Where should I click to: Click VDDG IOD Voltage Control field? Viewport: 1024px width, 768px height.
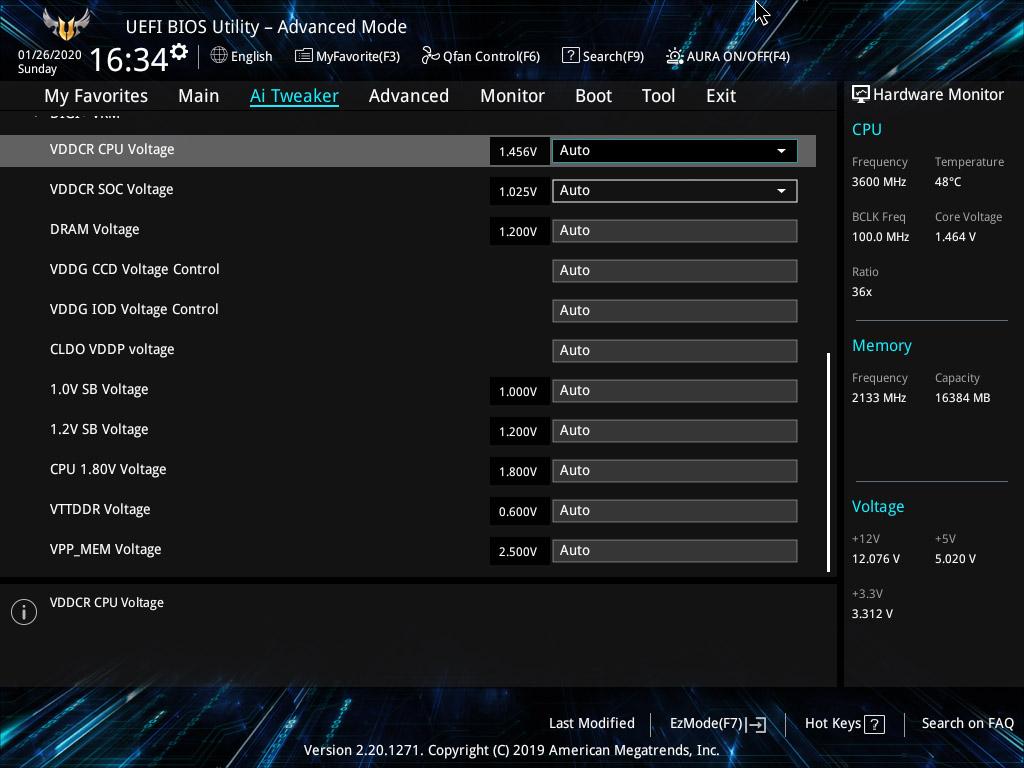pos(675,311)
